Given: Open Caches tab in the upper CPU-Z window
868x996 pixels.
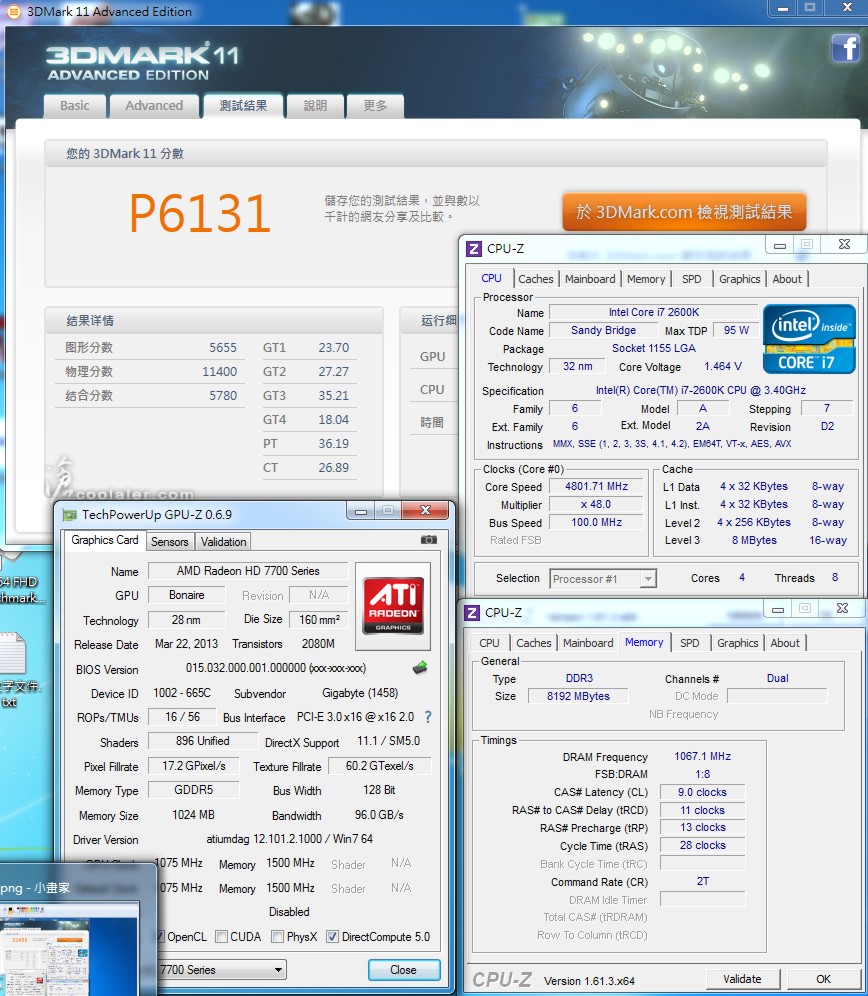Looking at the screenshot, I should [536, 279].
